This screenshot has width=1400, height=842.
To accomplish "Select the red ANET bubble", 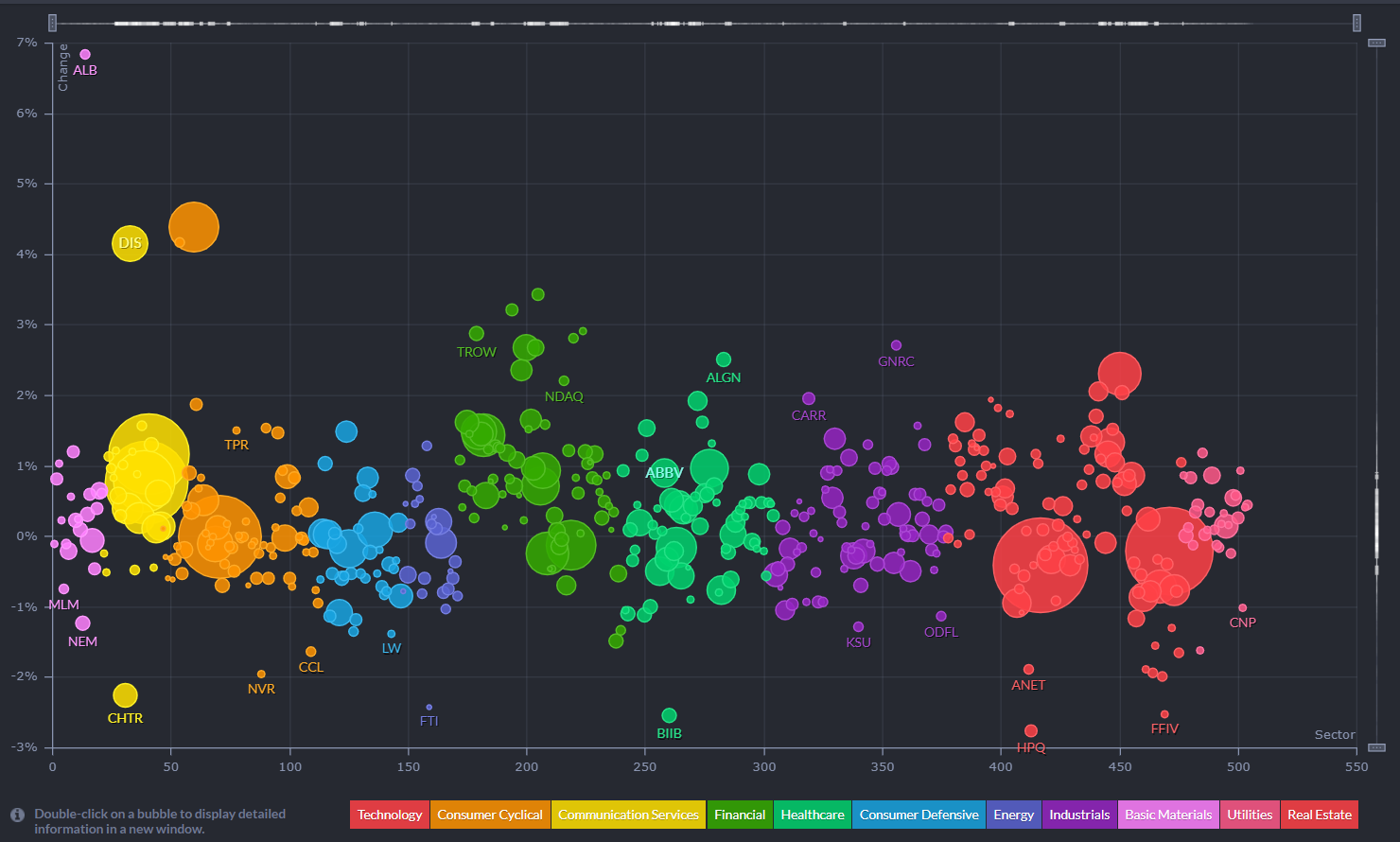I will (1028, 670).
